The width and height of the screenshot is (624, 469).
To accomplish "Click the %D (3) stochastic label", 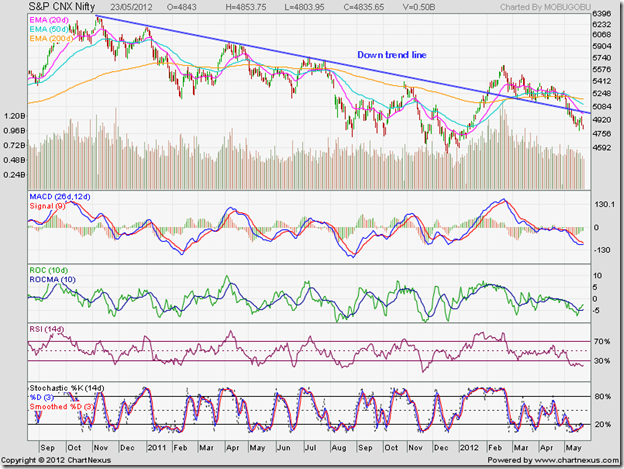I will pyautogui.click(x=41, y=397).
